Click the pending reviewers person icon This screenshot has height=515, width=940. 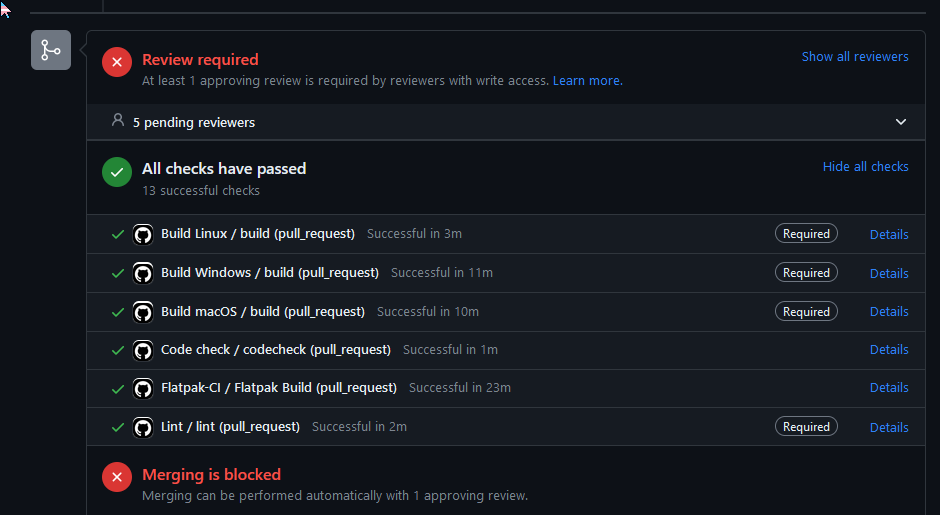(x=118, y=121)
